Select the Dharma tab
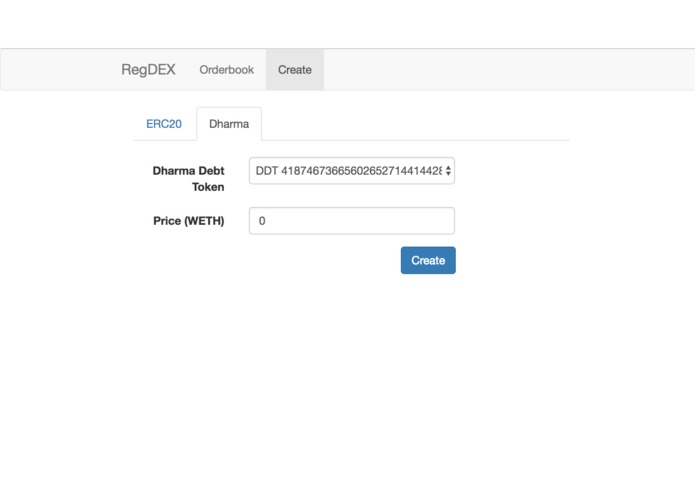This screenshot has height=494, width=695. click(x=229, y=124)
